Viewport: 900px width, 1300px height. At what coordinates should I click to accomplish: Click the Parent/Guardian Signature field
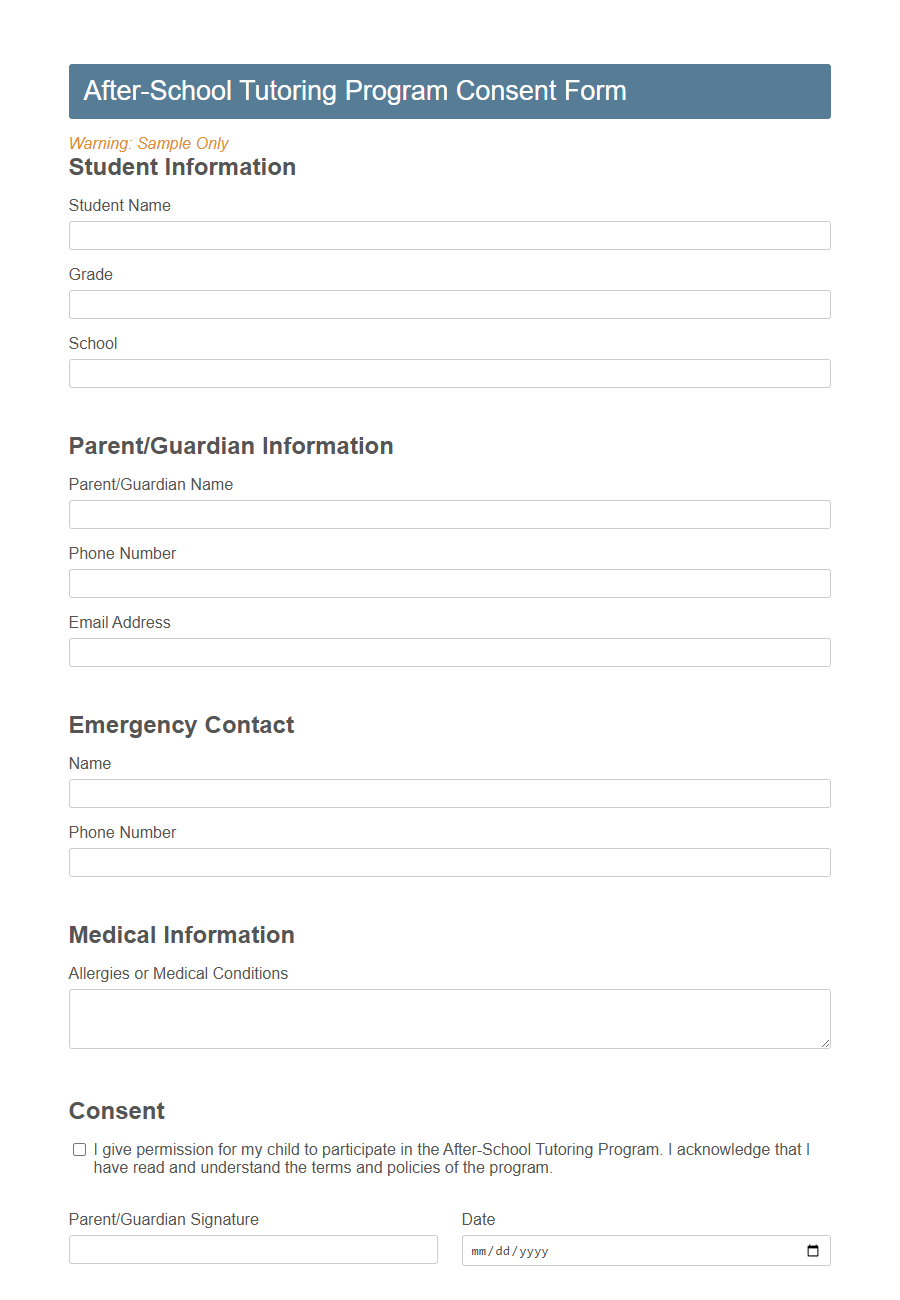click(250, 1249)
